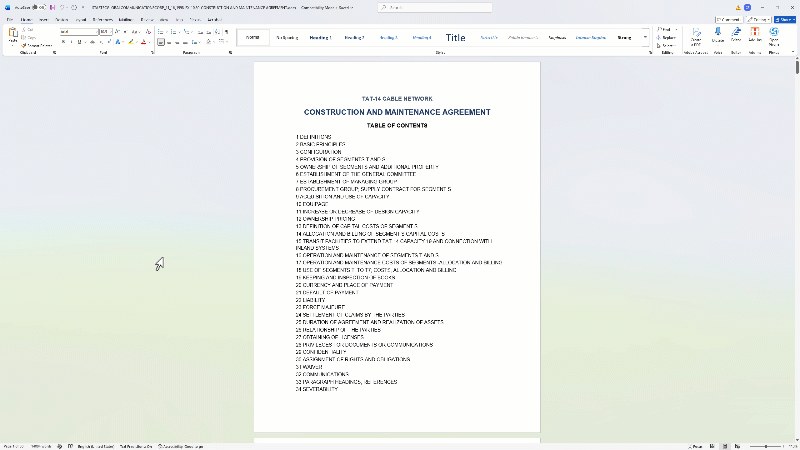This screenshot has width=800, height=450.
Task: Toggle superscript formatting
Action: 109,42
